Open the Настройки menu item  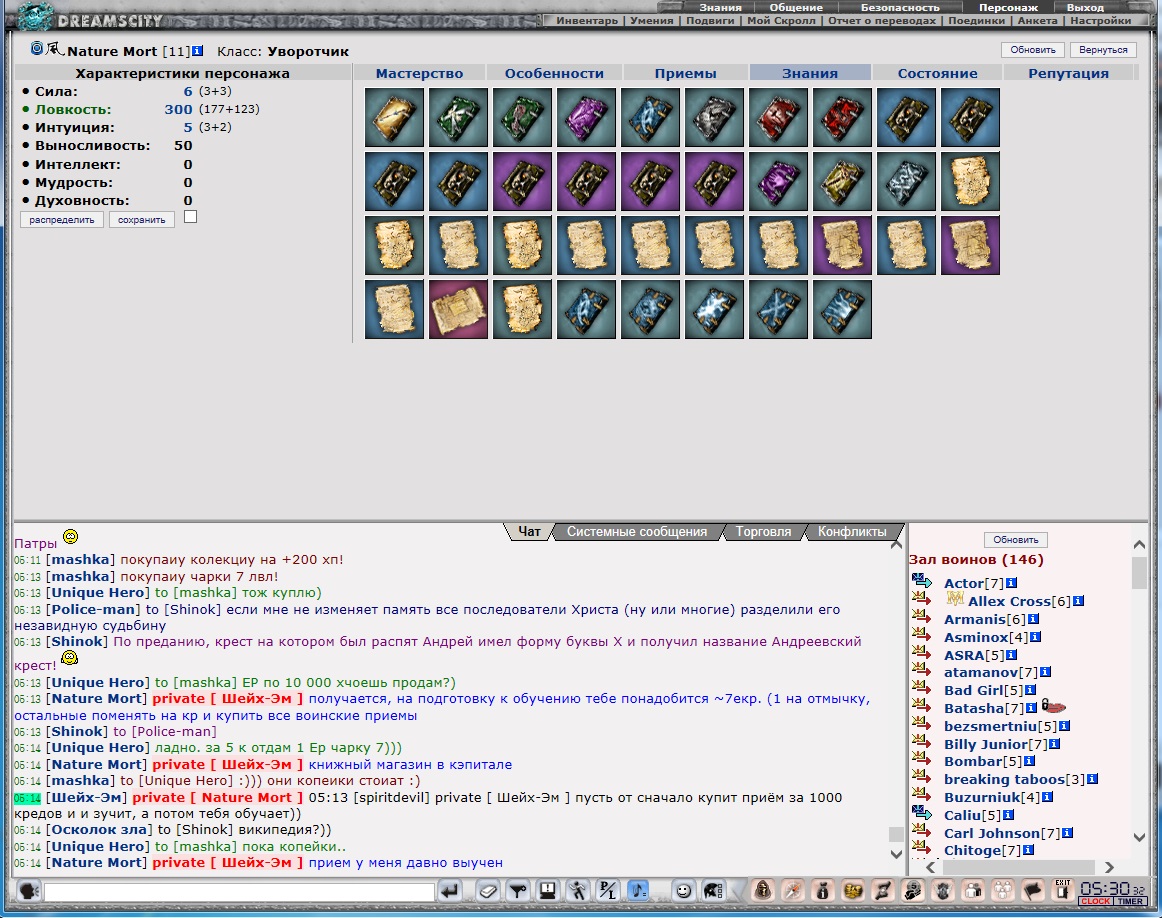(1100, 21)
